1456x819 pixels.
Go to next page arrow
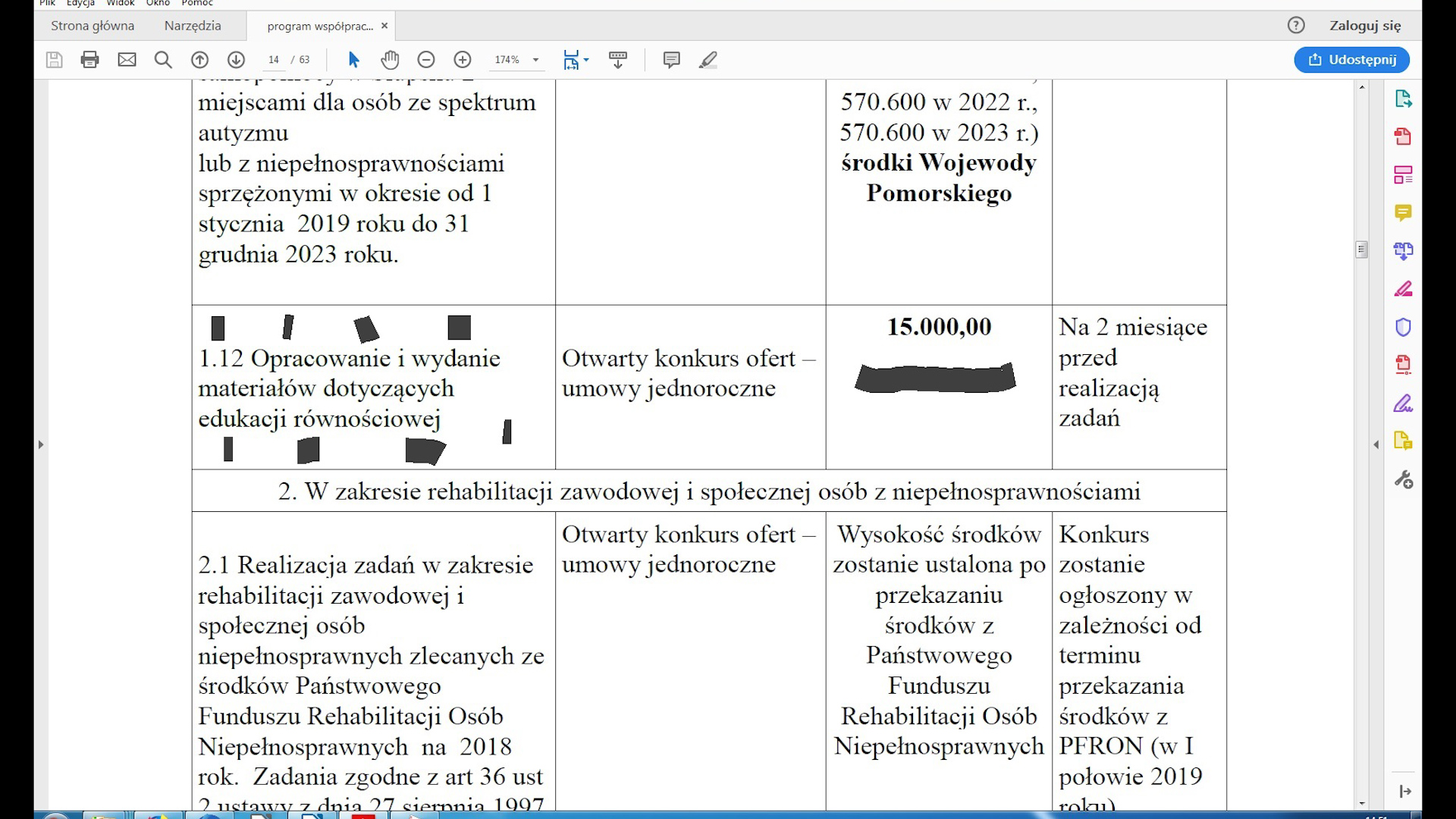[x=236, y=60]
